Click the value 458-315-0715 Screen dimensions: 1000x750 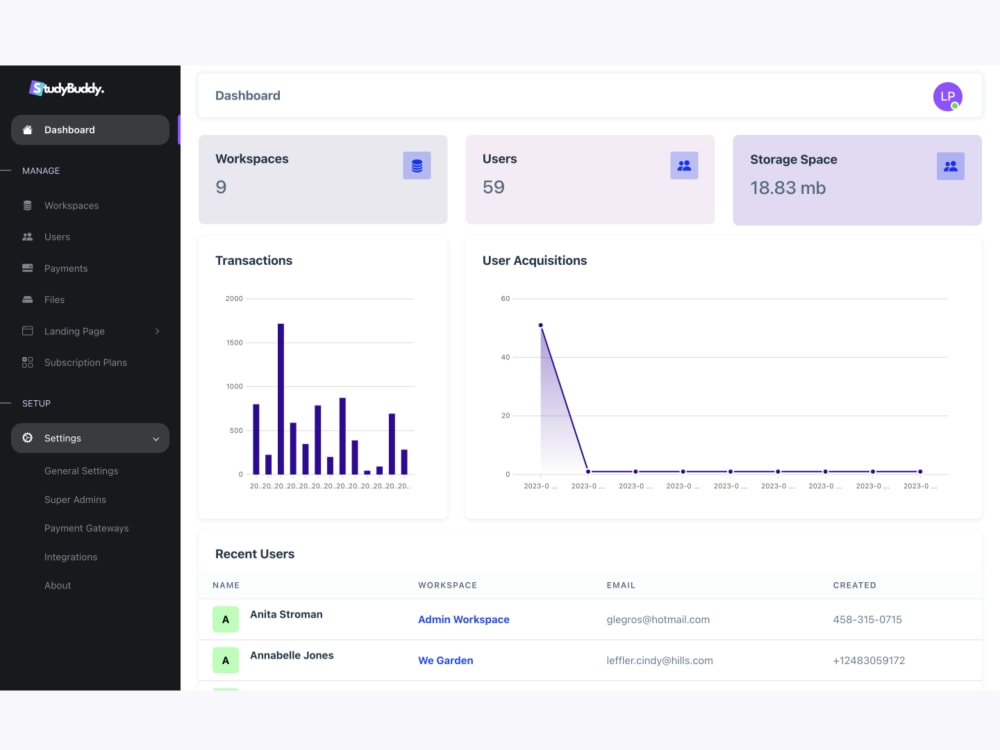point(867,619)
